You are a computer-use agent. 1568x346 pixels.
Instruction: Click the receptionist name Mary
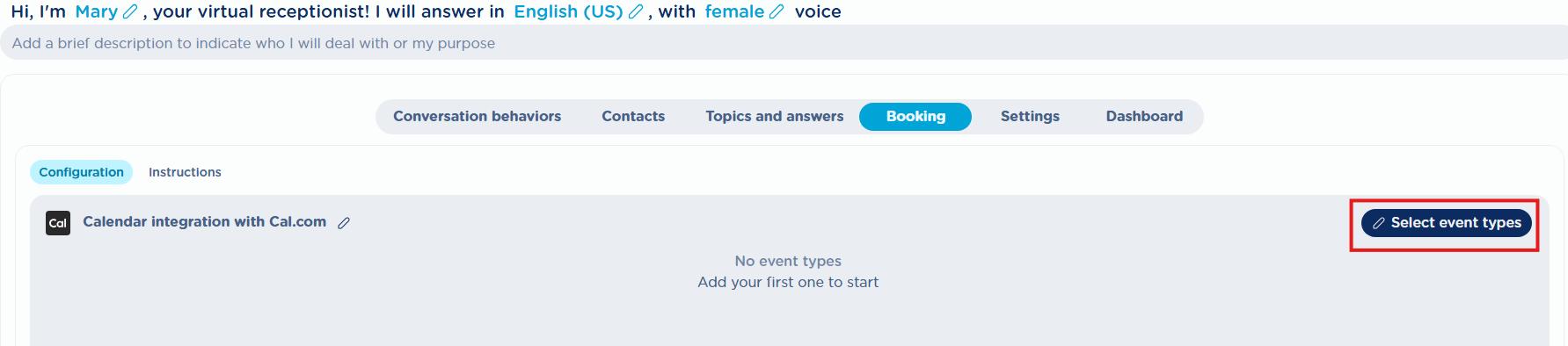tap(96, 11)
